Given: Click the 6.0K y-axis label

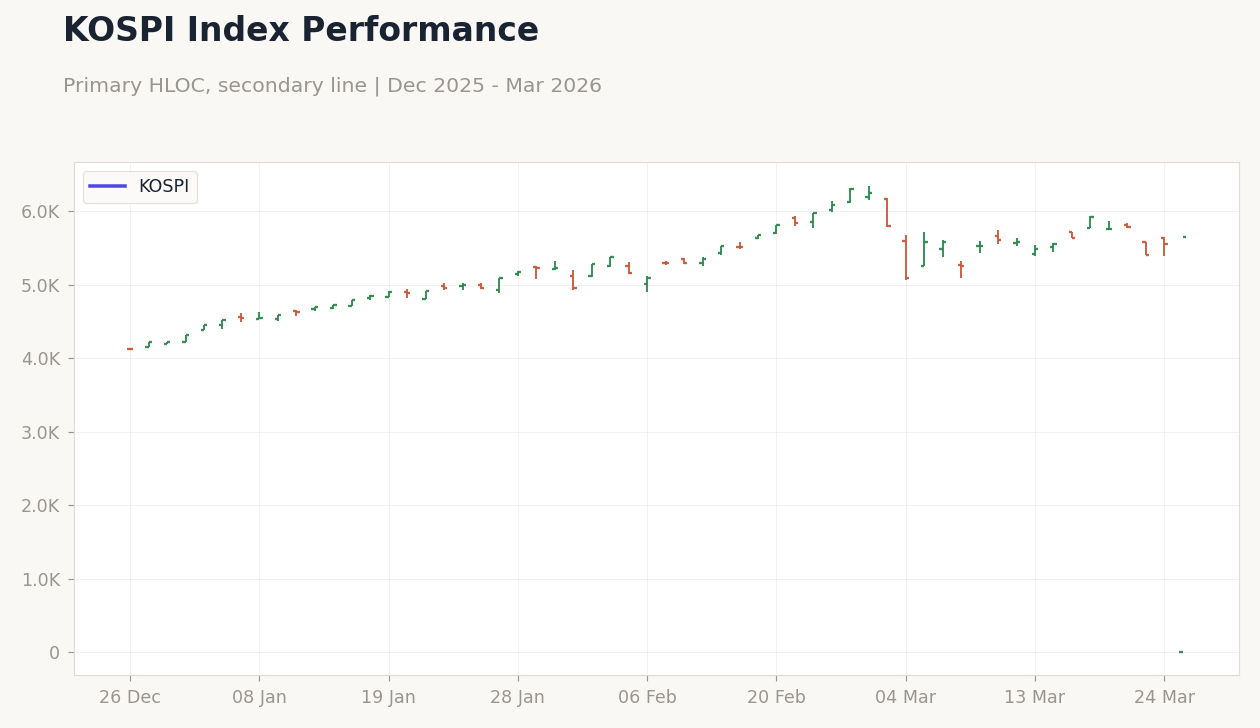Looking at the screenshot, I should 41,212.
